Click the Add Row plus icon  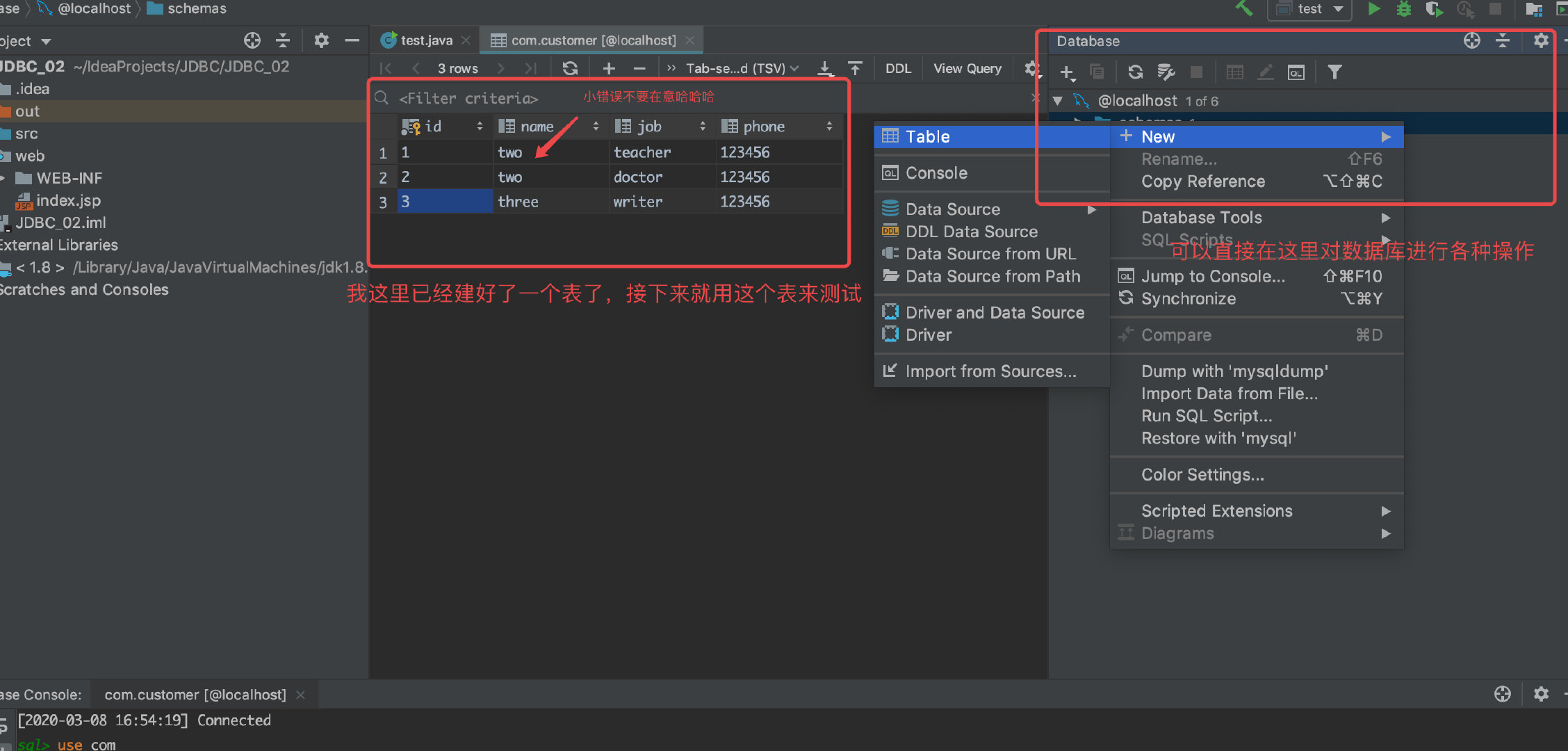tap(609, 68)
